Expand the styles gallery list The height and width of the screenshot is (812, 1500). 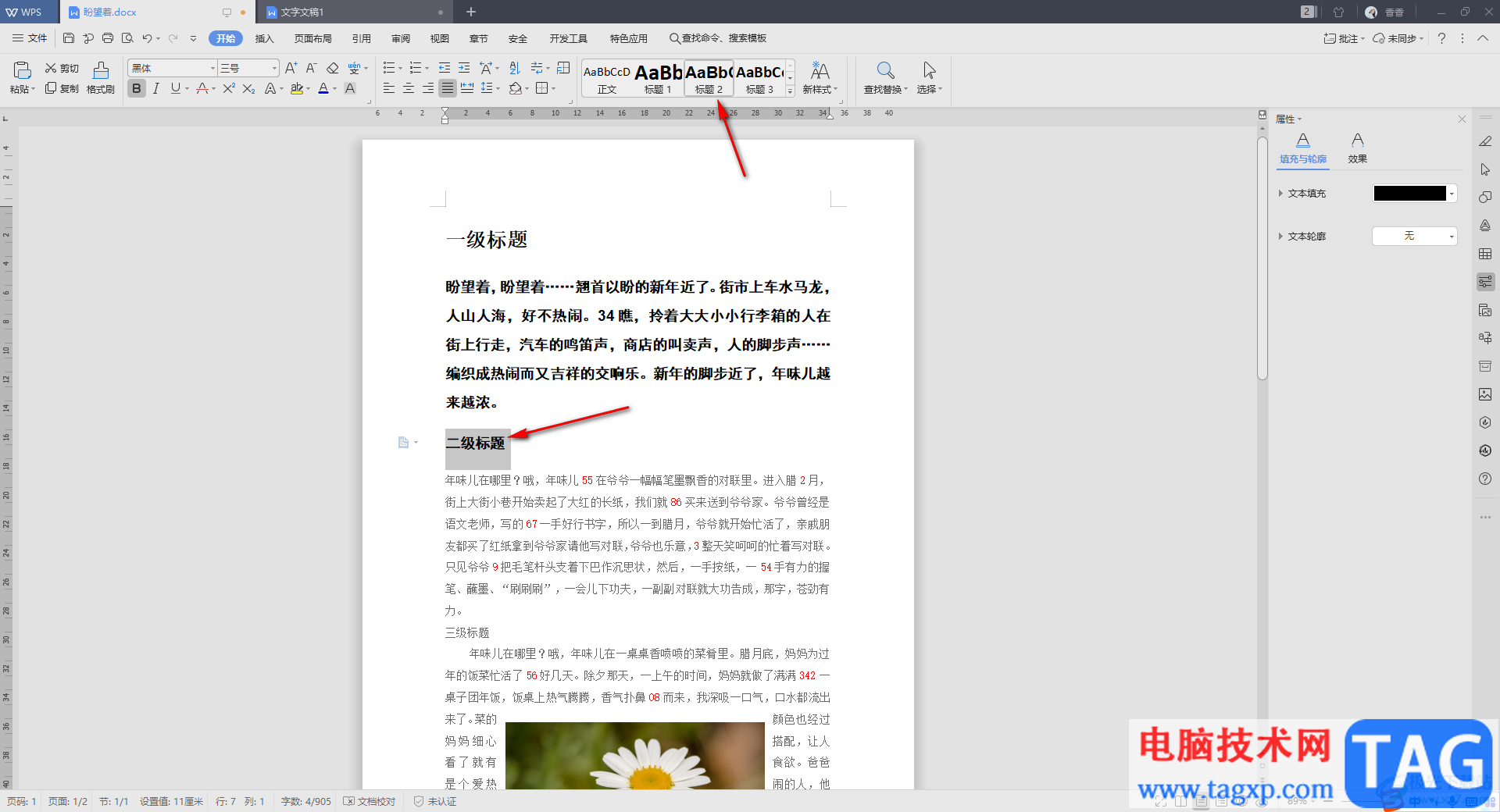pyautogui.click(x=790, y=91)
